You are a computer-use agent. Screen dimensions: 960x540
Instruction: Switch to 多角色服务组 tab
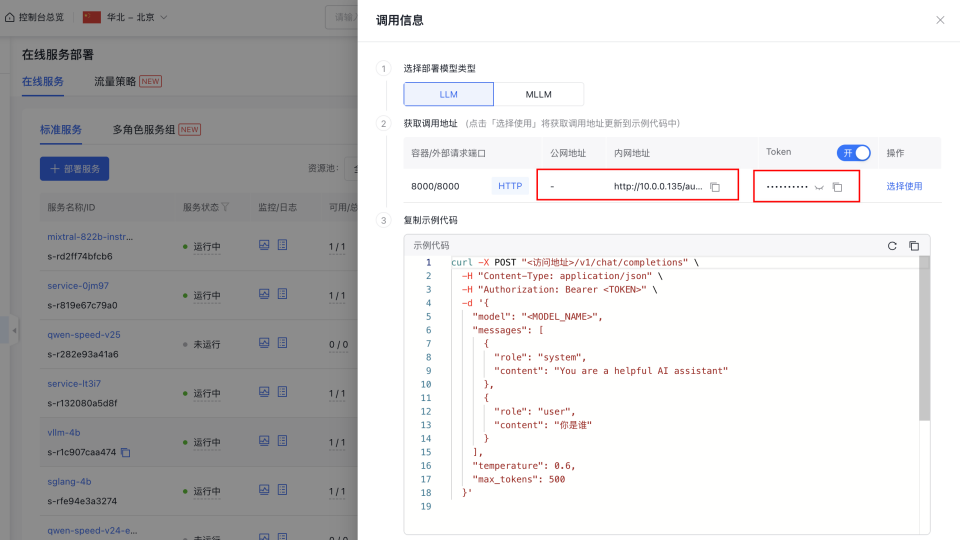click(x=144, y=129)
